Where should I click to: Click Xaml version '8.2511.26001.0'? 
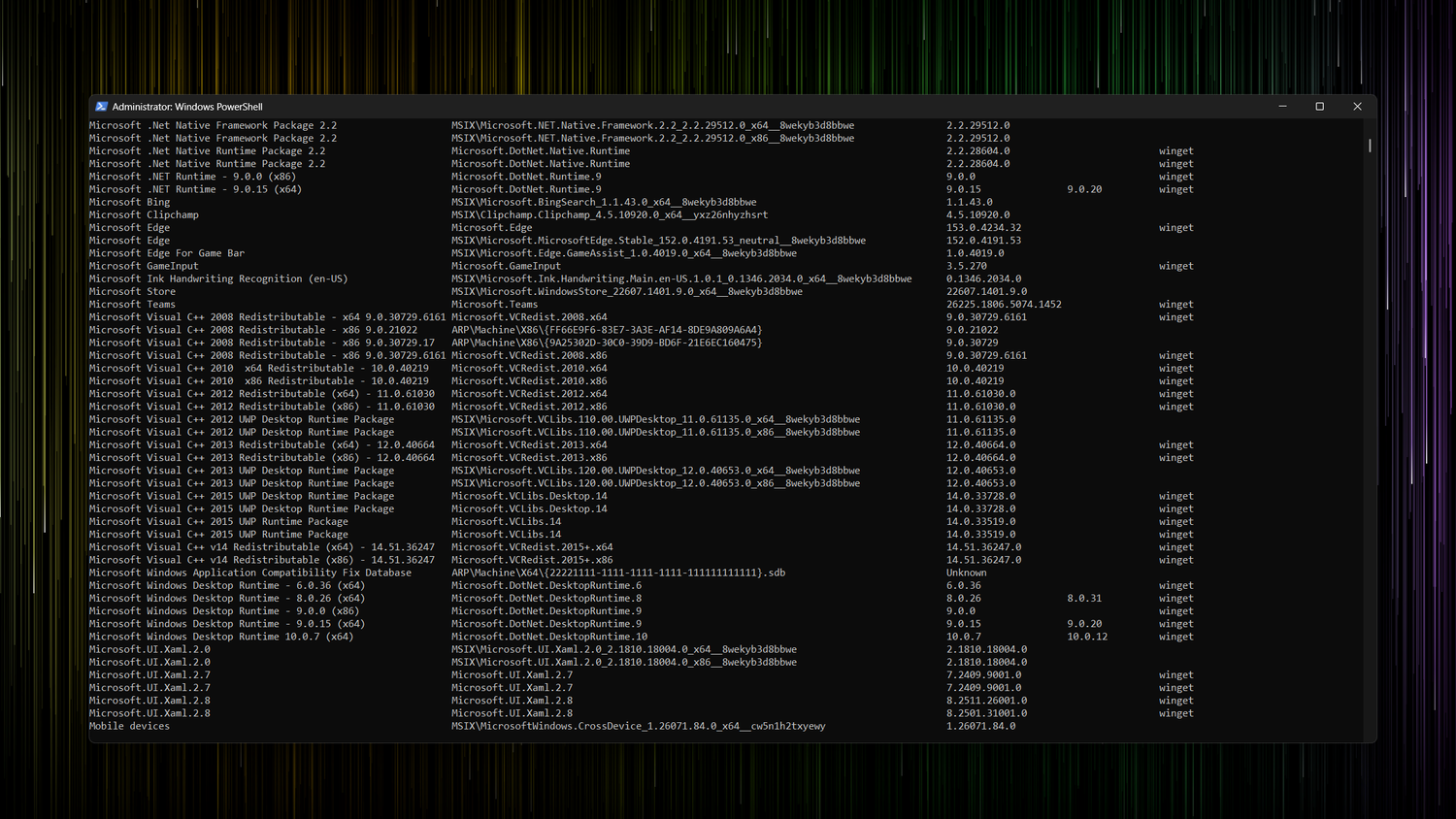[x=986, y=701]
